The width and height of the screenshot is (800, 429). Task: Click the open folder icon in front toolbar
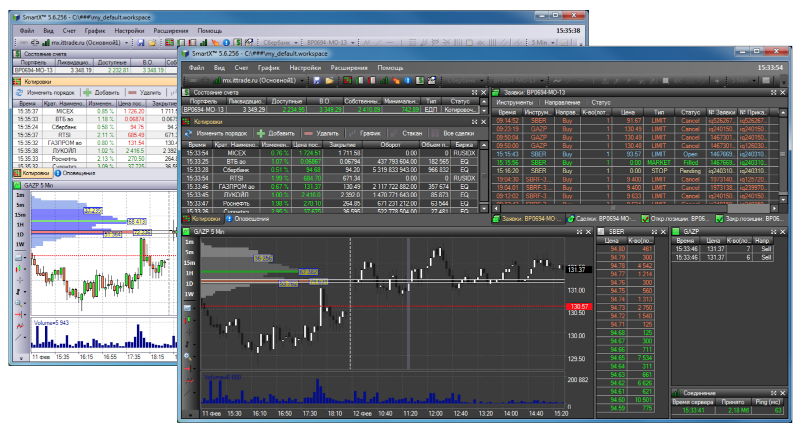pos(329,81)
